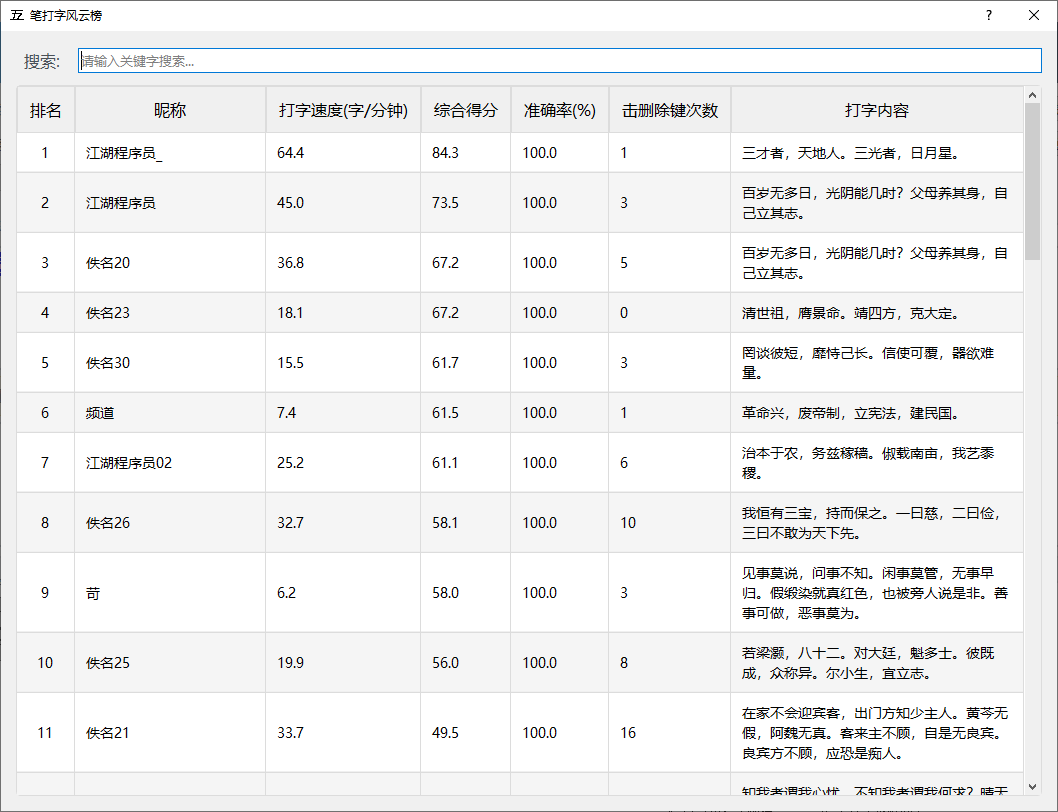Click the 频道 nickname cell

[100, 413]
